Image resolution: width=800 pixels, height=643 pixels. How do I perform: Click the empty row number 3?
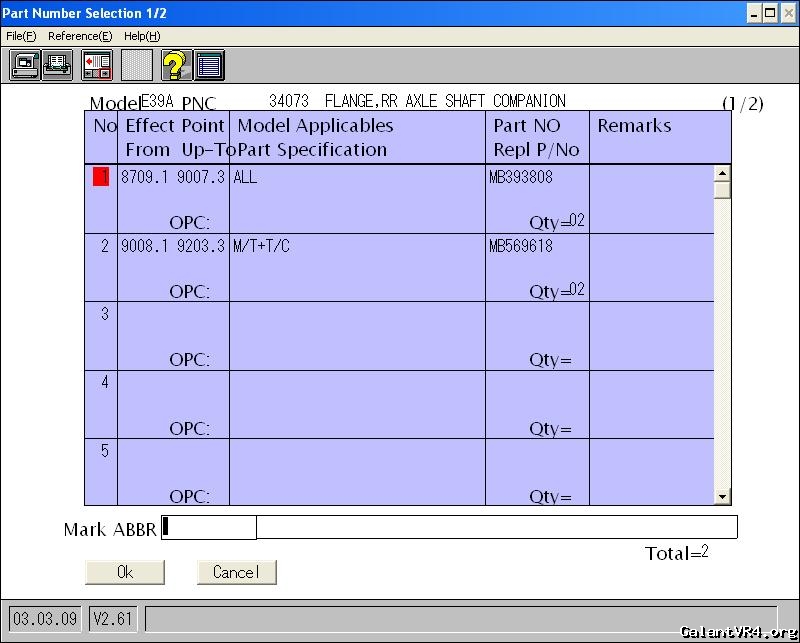coord(104,314)
